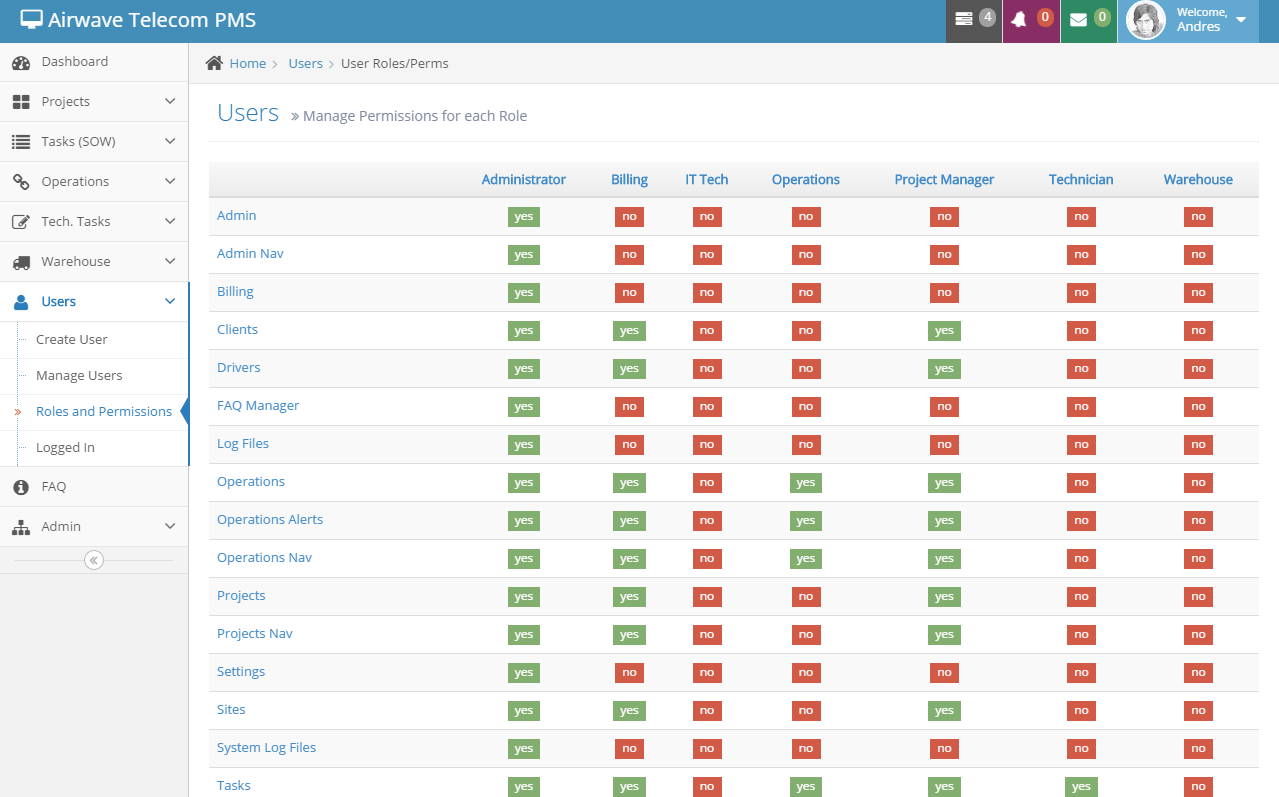Toggle Billing permission for Clients row
This screenshot has width=1279, height=797.
pos(629,331)
